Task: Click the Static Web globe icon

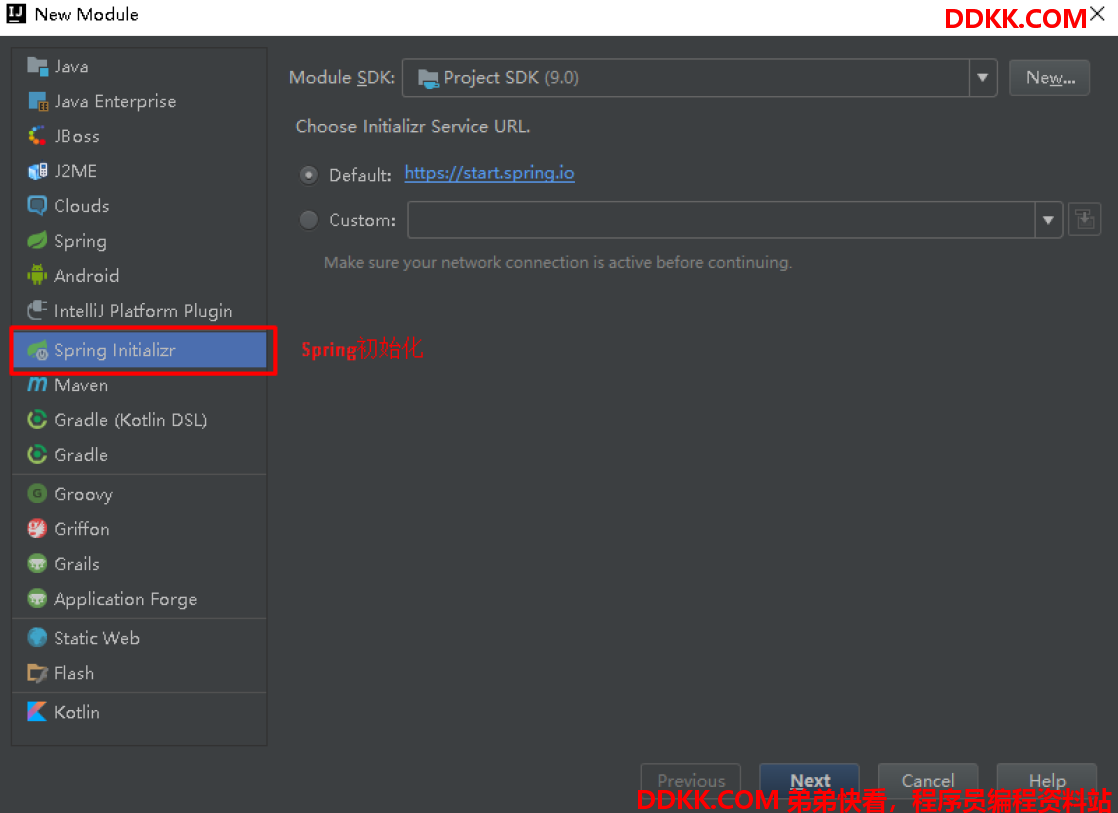Action: point(37,638)
